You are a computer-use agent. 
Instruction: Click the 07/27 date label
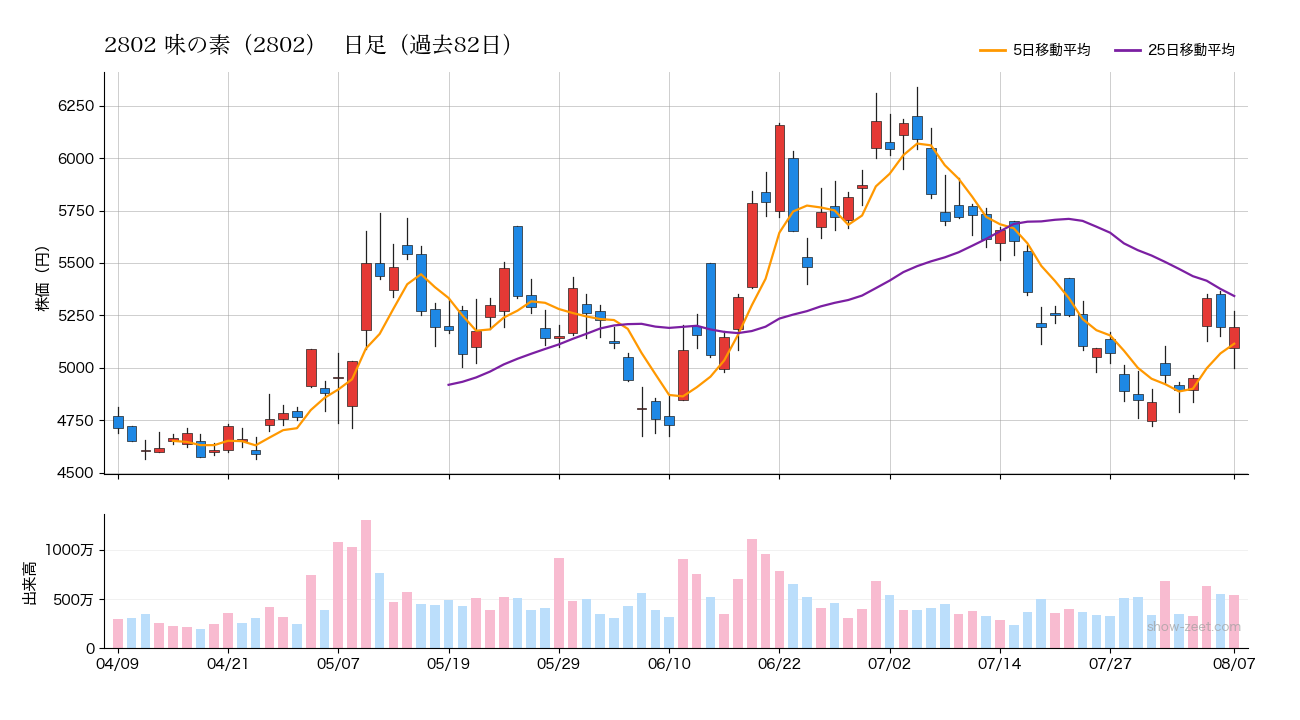[1110, 663]
